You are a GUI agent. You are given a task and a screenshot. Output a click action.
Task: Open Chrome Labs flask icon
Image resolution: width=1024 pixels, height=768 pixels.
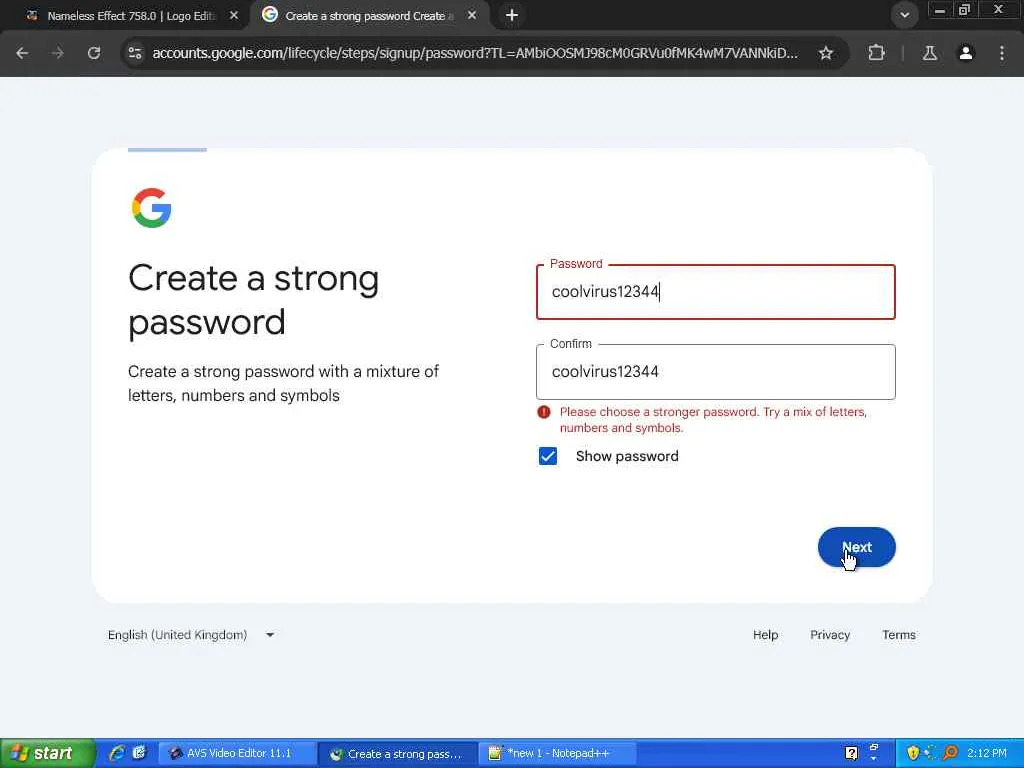[x=930, y=53]
